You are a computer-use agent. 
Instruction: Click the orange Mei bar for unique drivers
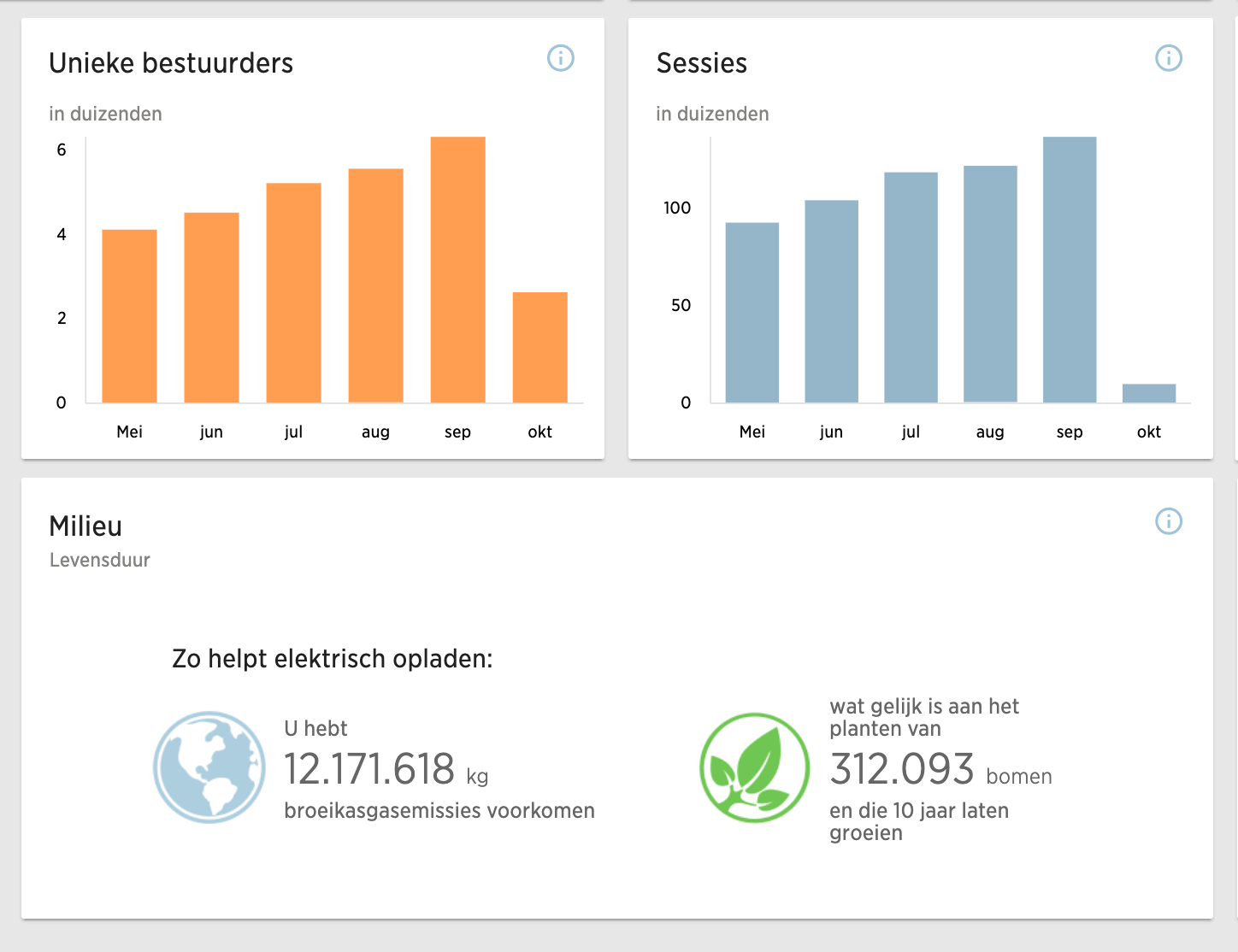(129, 316)
